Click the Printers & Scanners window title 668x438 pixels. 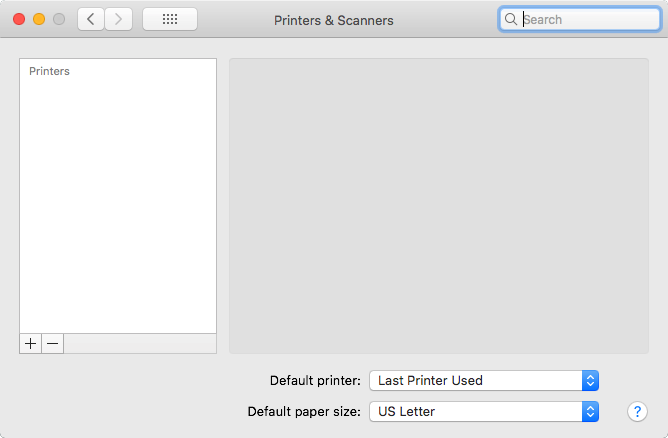[333, 20]
